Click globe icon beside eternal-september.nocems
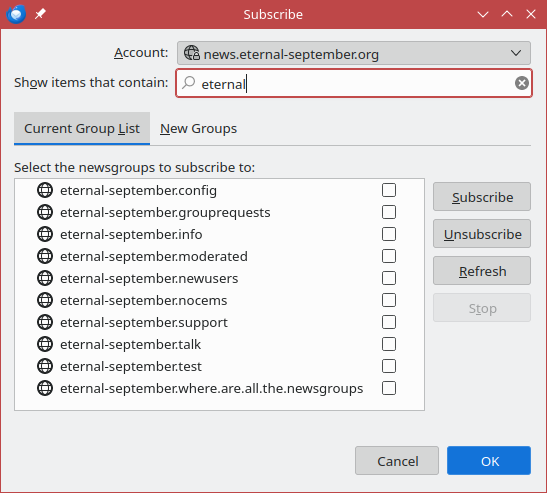This screenshot has width=547, height=493. click(45, 300)
